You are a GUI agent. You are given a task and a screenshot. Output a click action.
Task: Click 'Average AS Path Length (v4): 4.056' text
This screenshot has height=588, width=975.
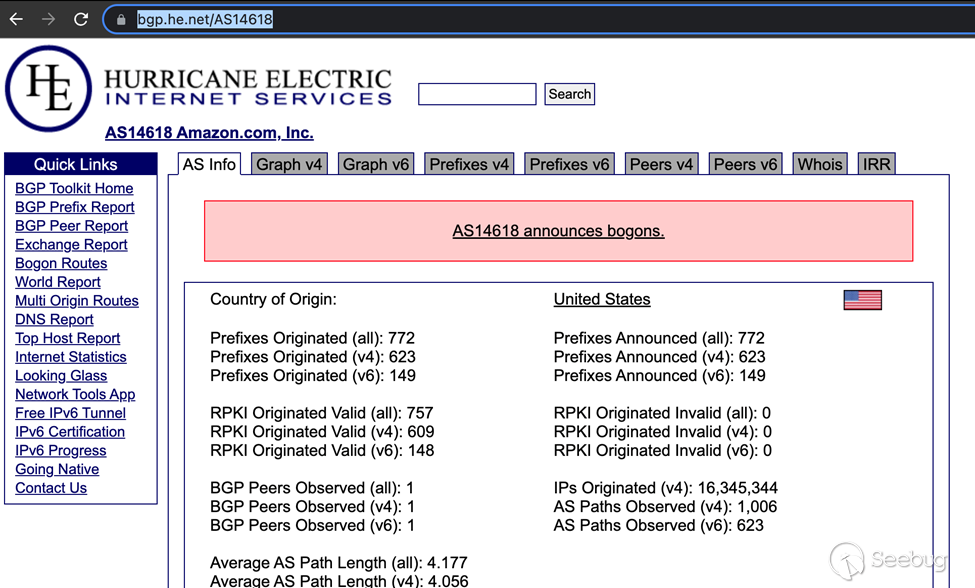tap(340, 581)
